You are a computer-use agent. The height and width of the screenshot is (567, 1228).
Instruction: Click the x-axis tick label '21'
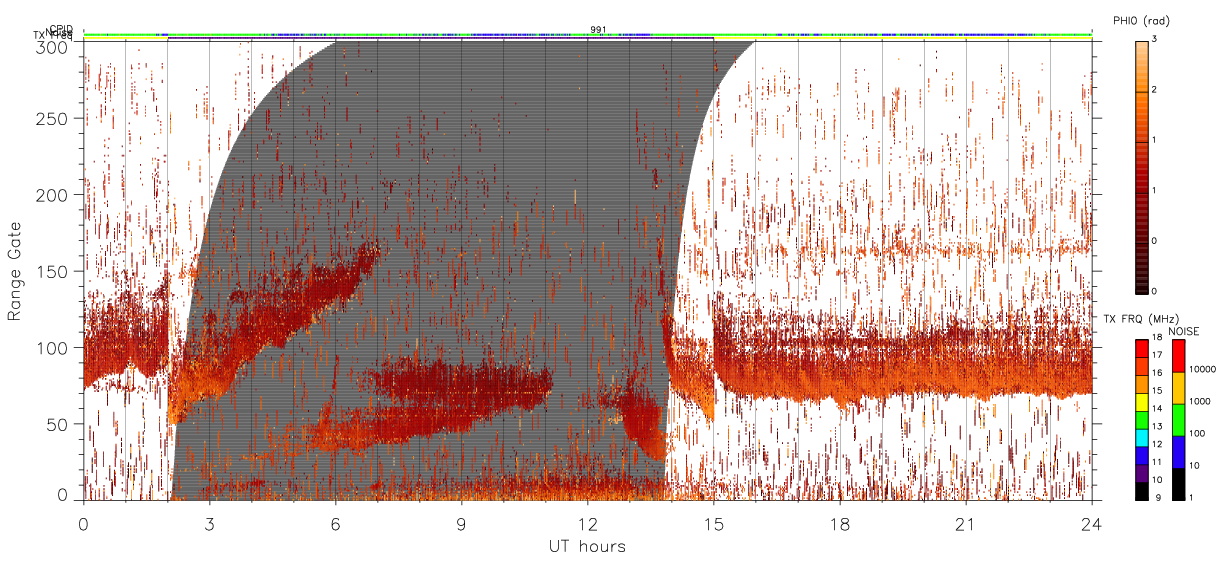click(965, 523)
